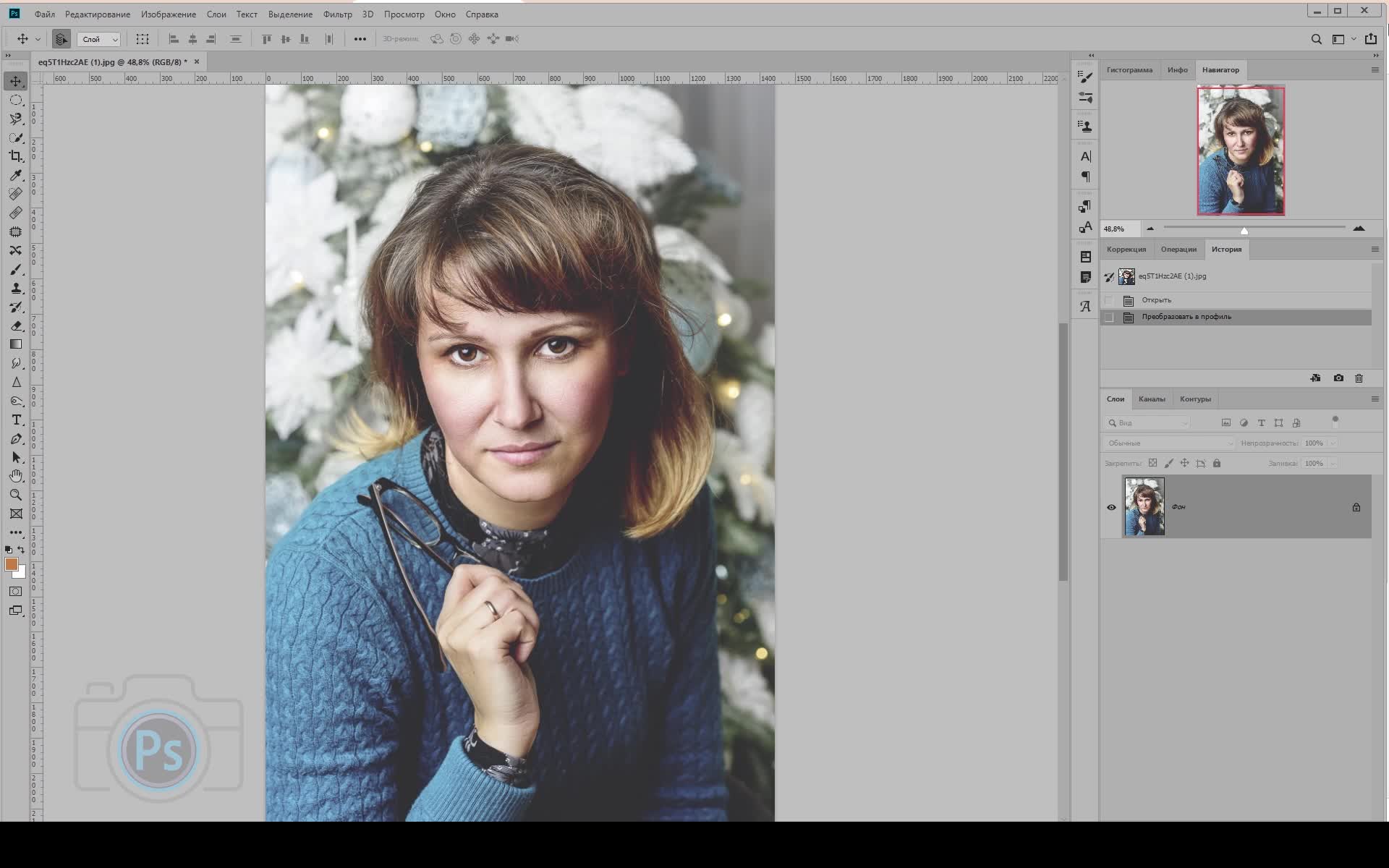The width and height of the screenshot is (1389, 868).
Task: Select the Zoom magnifier tool
Action: [x=16, y=495]
